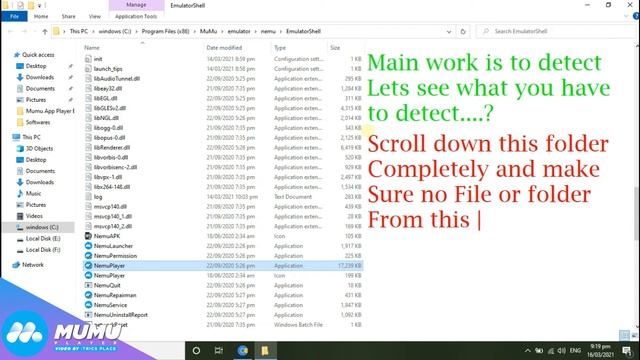Open the Share ribbon tab

pyautogui.click(x=69, y=16)
